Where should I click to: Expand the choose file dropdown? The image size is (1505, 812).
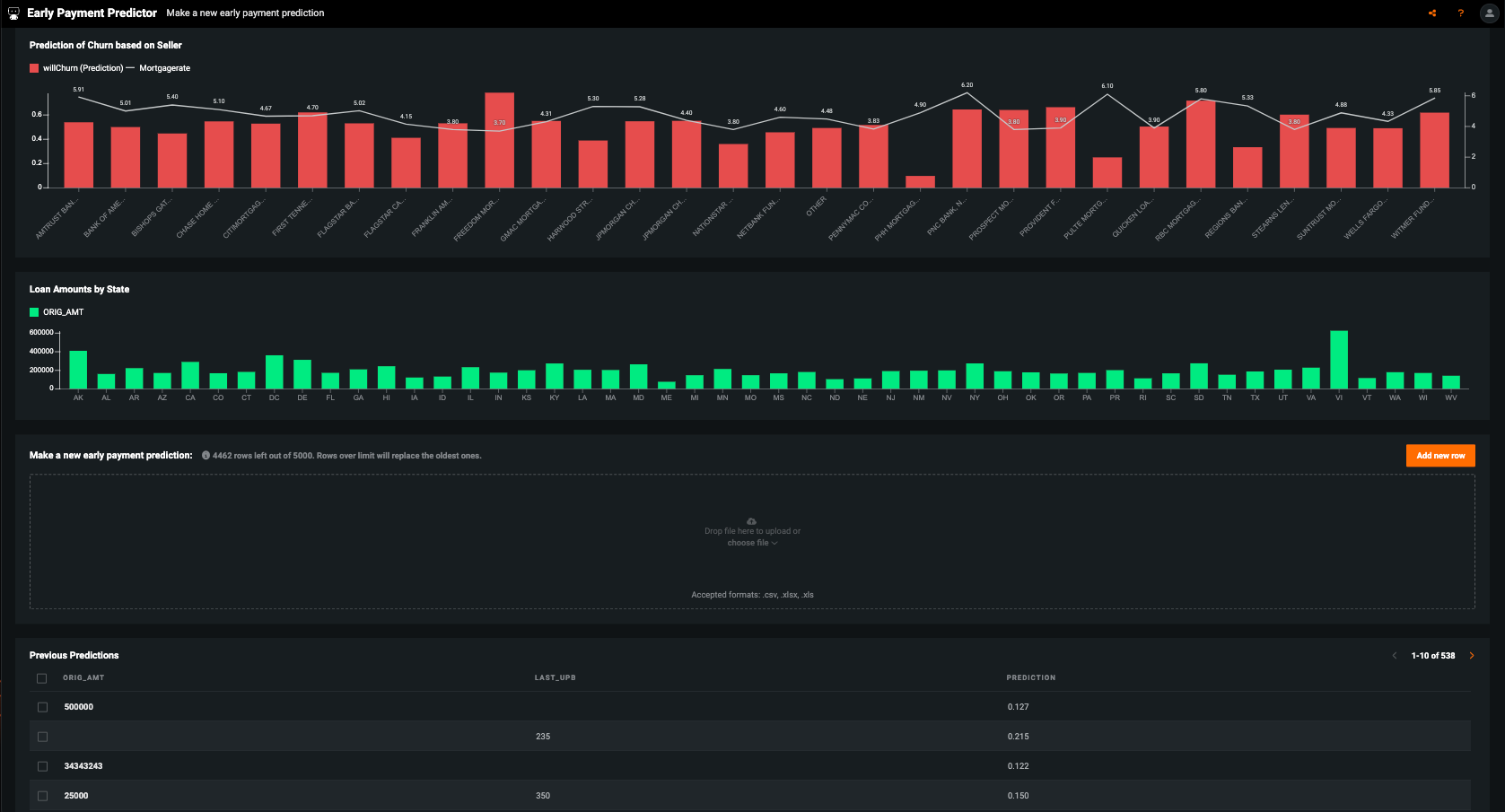pyautogui.click(x=752, y=543)
